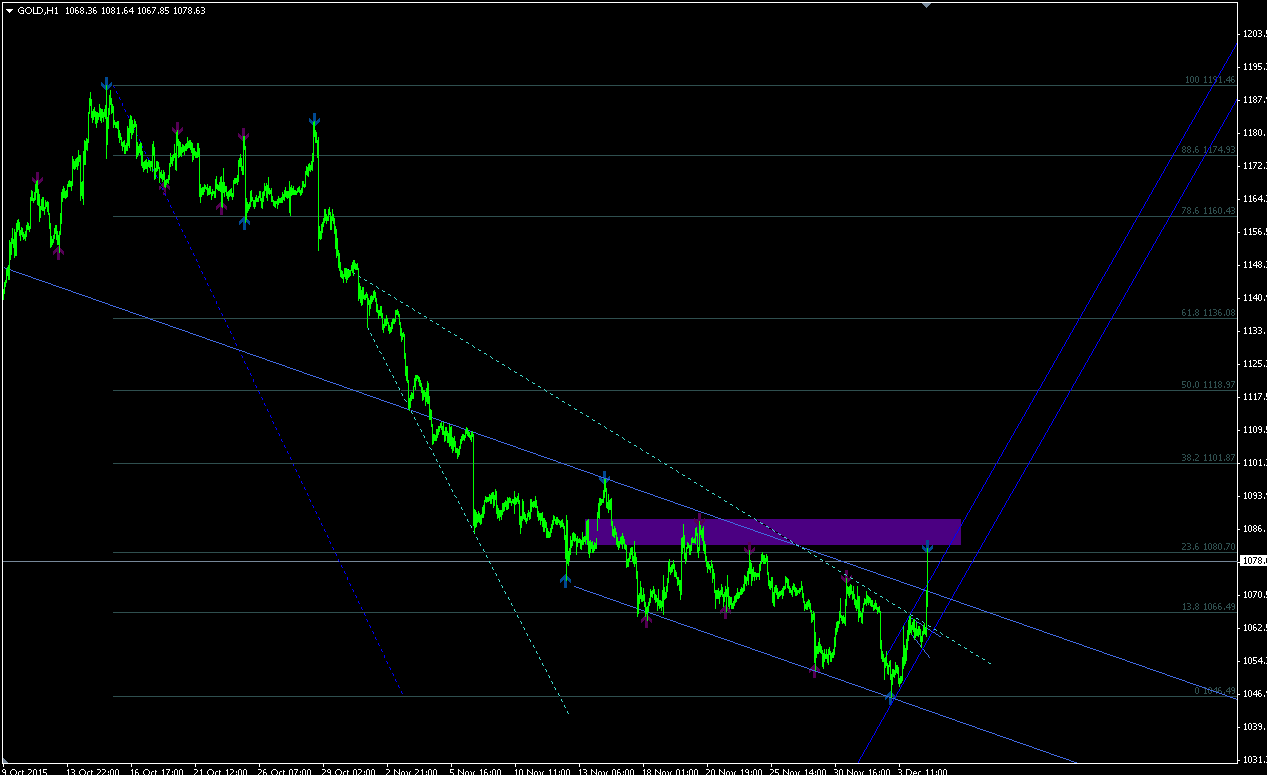This screenshot has height=775, width=1267.
Task: Click the chart shift triangle marker at top
Action: point(926,5)
